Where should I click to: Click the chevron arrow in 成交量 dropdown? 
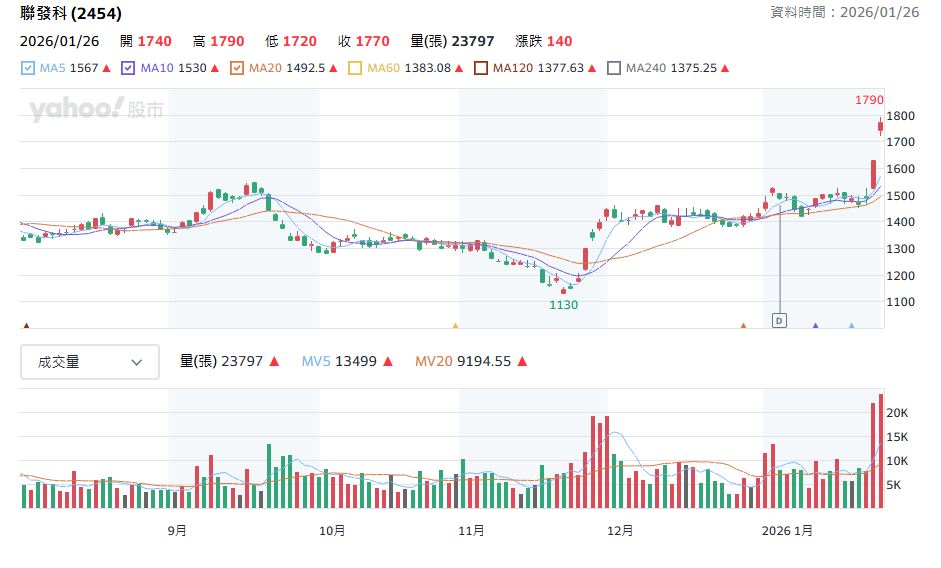click(x=137, y=362)
